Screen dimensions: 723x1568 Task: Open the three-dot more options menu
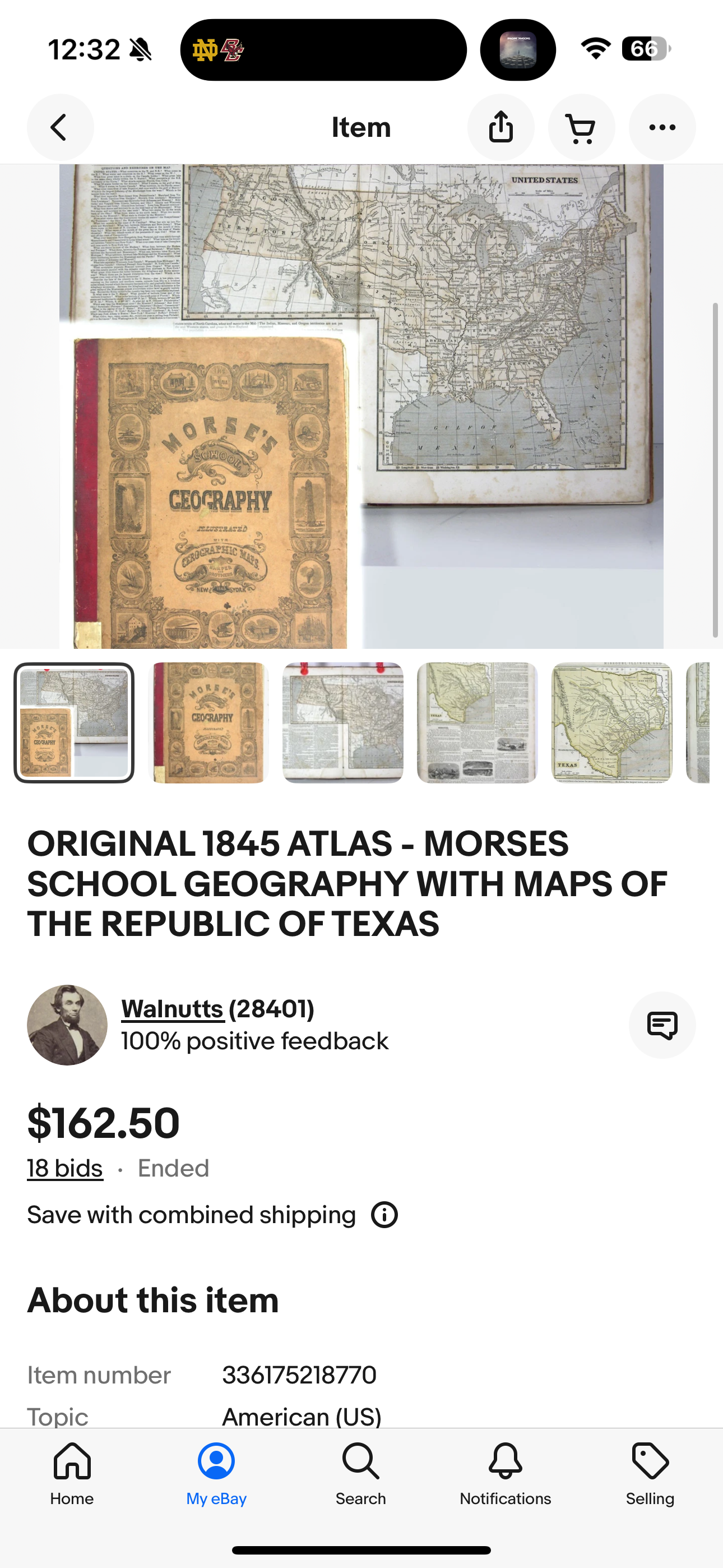[x=662, y=127]
